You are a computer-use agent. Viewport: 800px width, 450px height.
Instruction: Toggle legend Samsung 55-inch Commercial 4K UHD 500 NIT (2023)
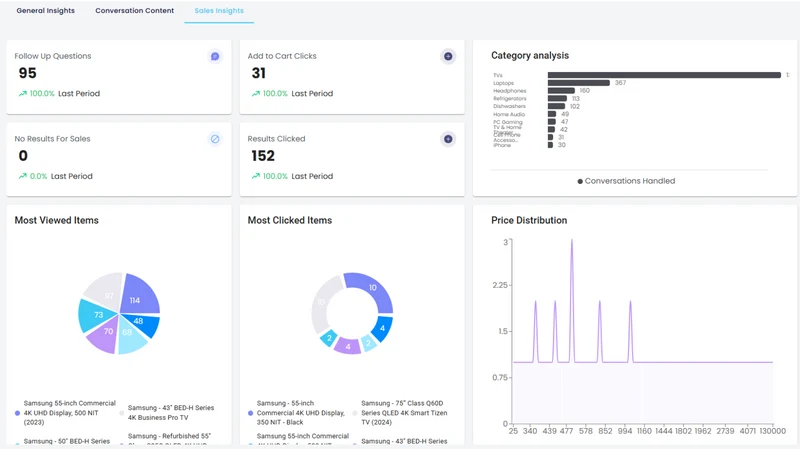66,413
